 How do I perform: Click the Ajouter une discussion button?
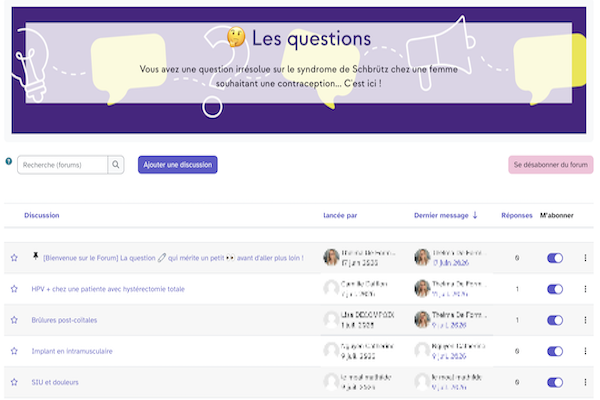[178, 165]
